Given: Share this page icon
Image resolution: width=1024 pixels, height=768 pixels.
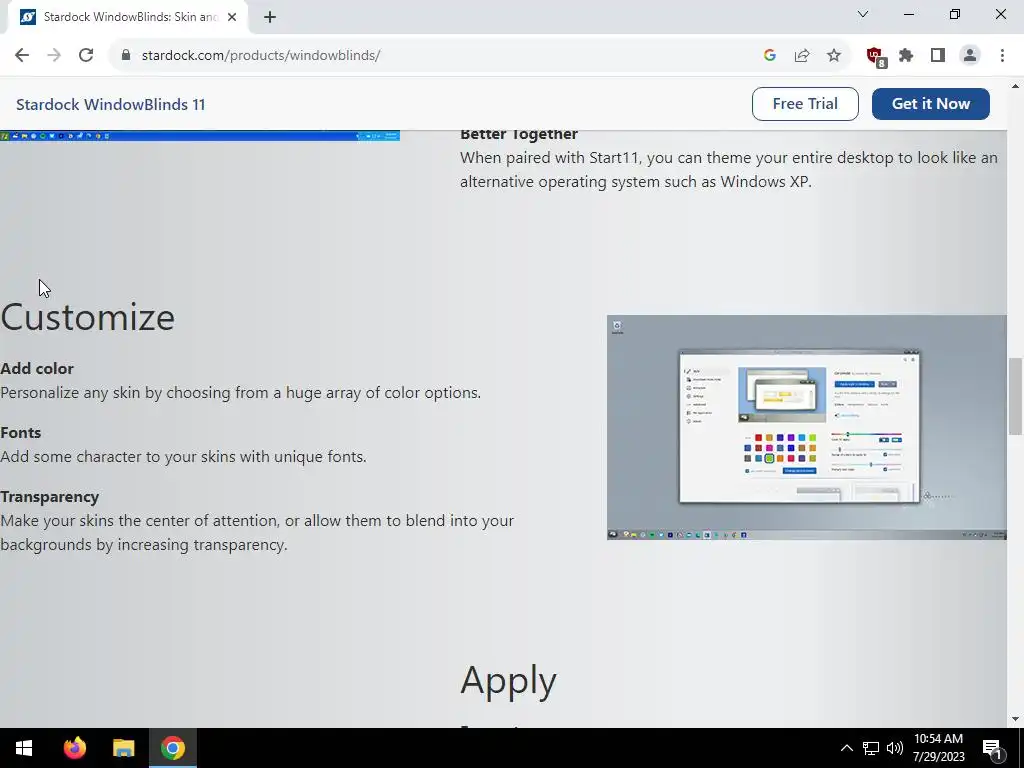Looking at the screenshot, I should click(x=802, y=56).
